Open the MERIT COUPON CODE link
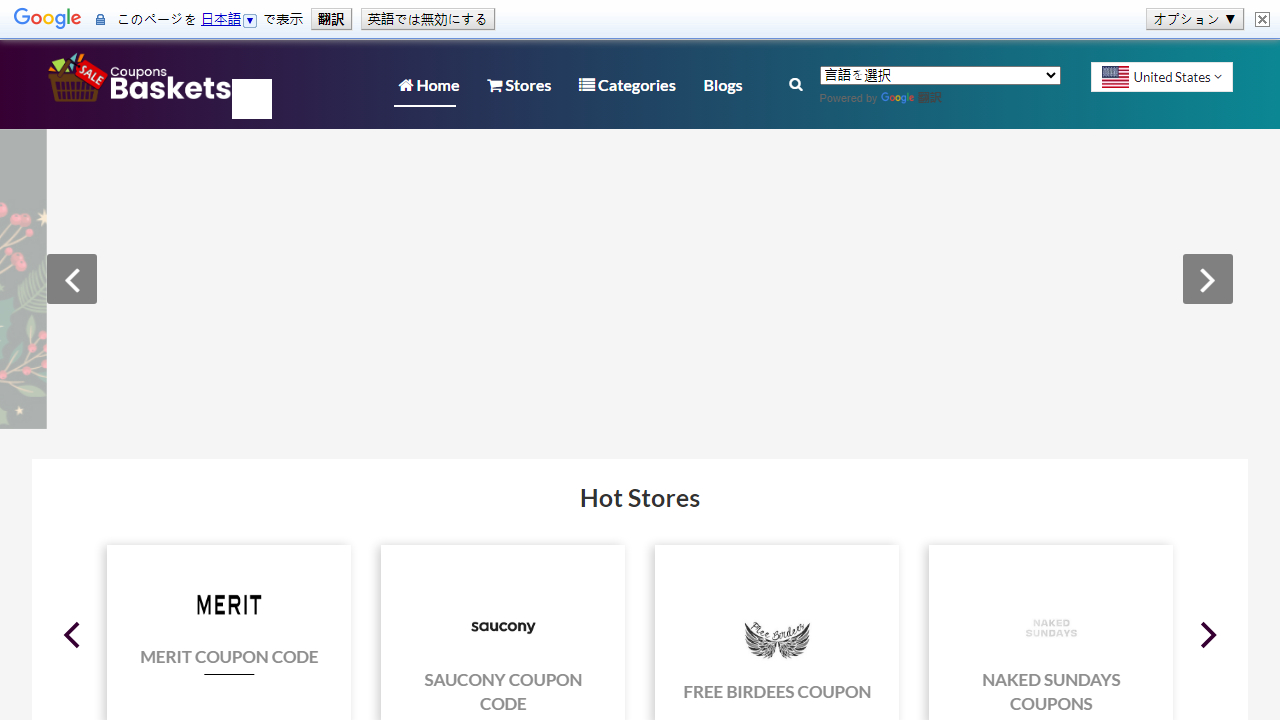The image size is (1280, 720). click(228, 656)
